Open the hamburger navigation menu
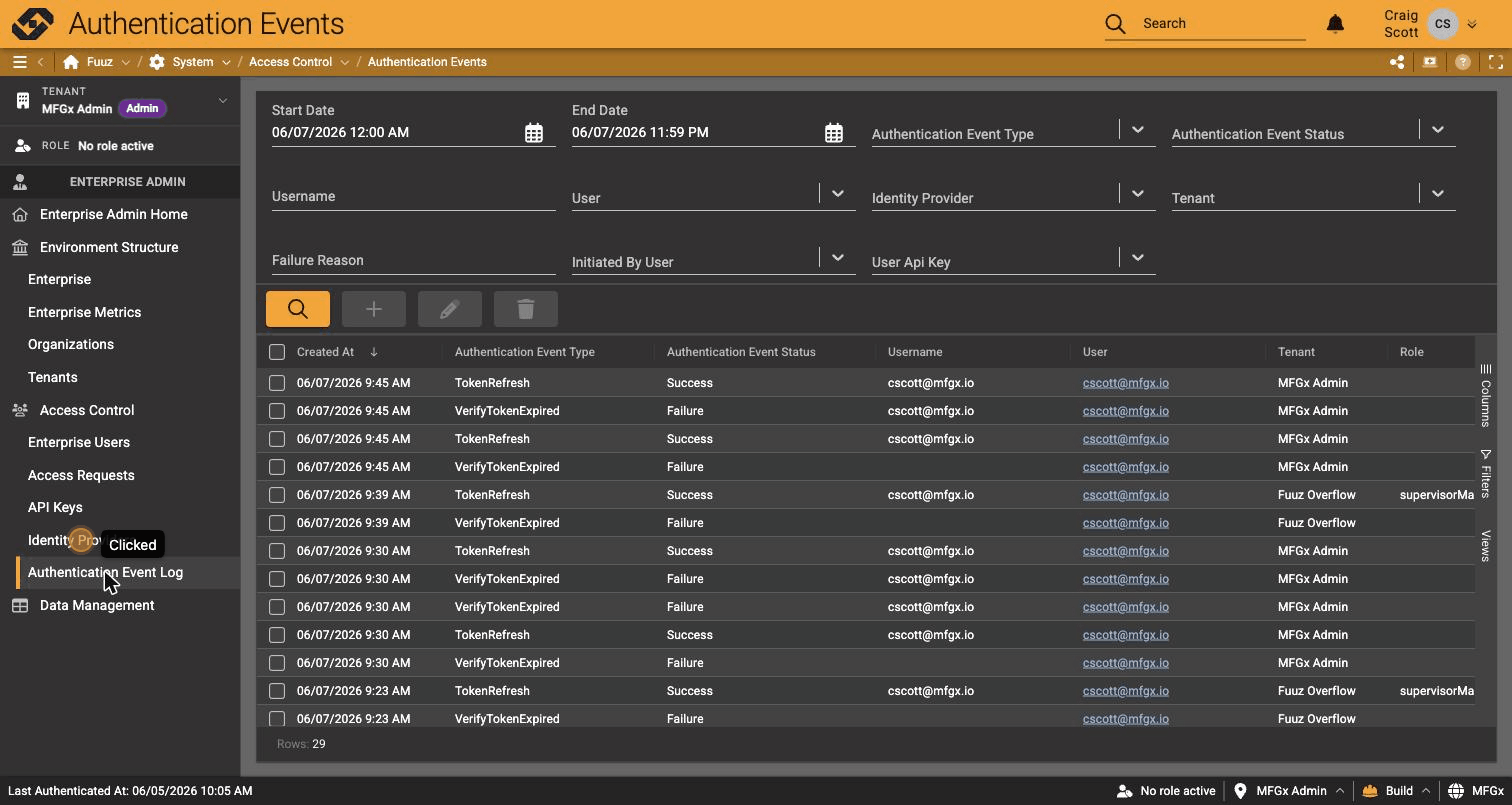This screenshot has height=805, width=1512. point(19,62)
